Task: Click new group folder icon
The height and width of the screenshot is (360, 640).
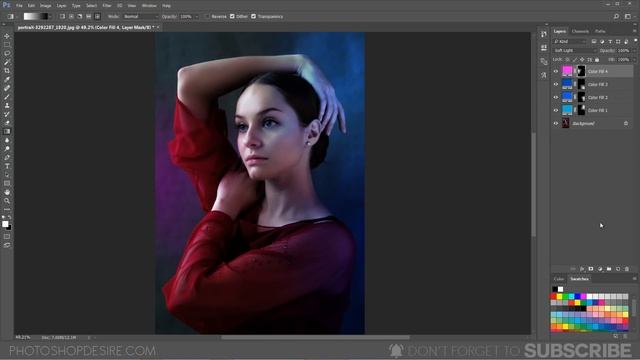Action: click(609, 269)
